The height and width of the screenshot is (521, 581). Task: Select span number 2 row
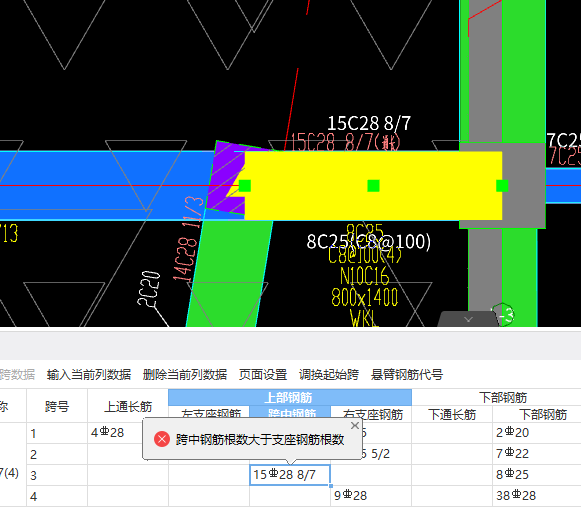click(57, 454)
